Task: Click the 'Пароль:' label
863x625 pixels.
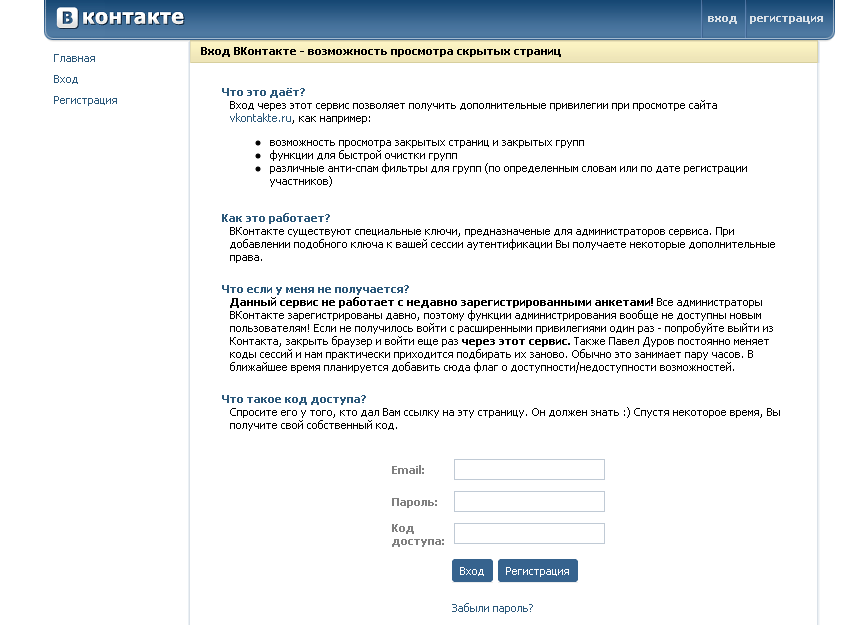Action: [414, 502]
